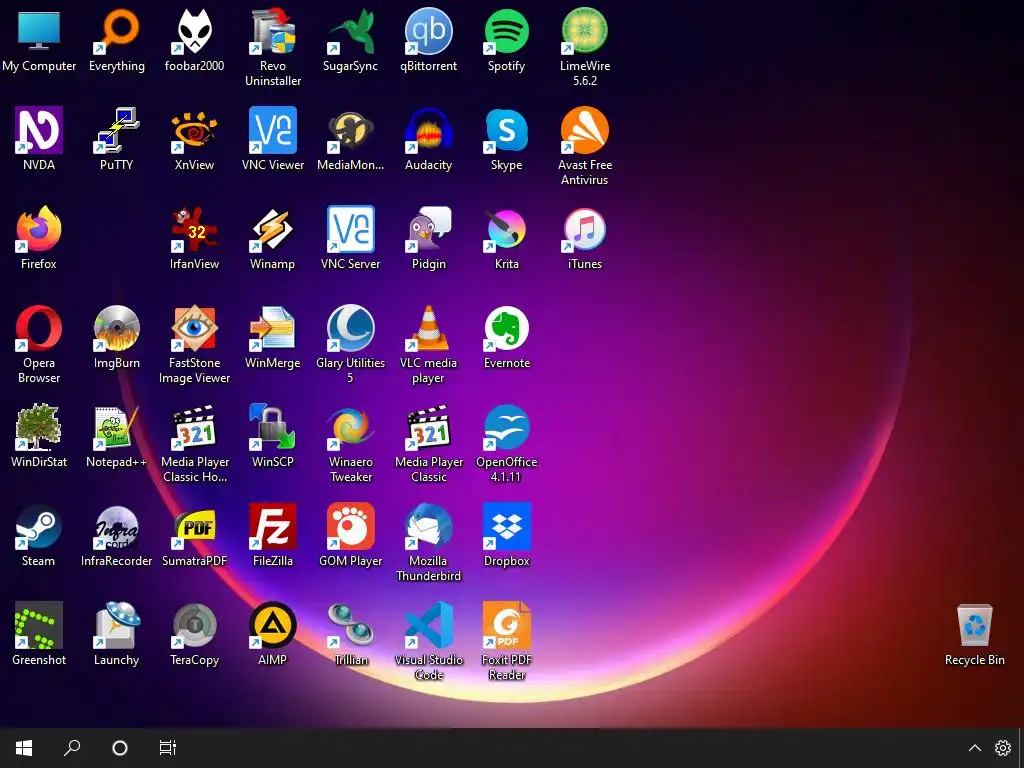Select the IrfanView shortcut
The image size is (1024, 768).
(194, 230)
